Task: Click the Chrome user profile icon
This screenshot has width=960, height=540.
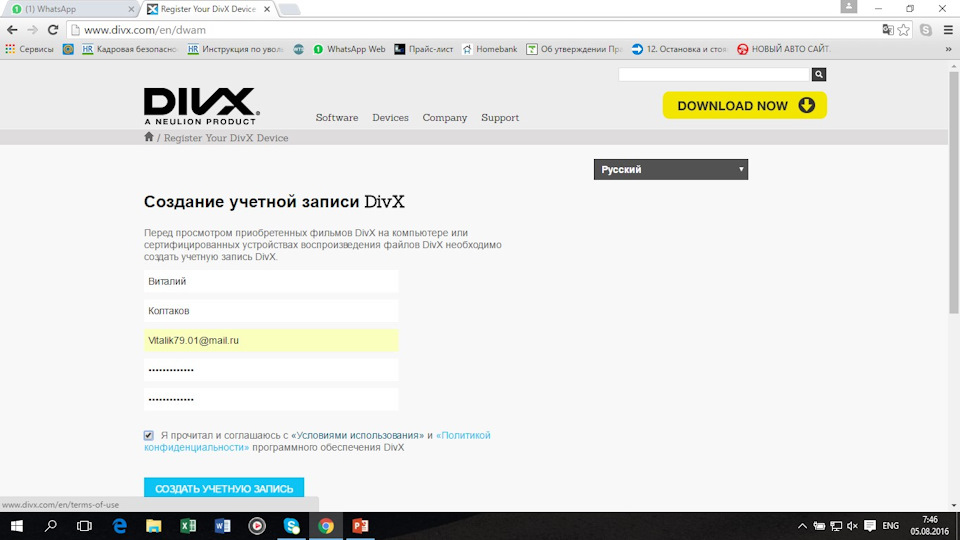Action: (x=849, y=7)
